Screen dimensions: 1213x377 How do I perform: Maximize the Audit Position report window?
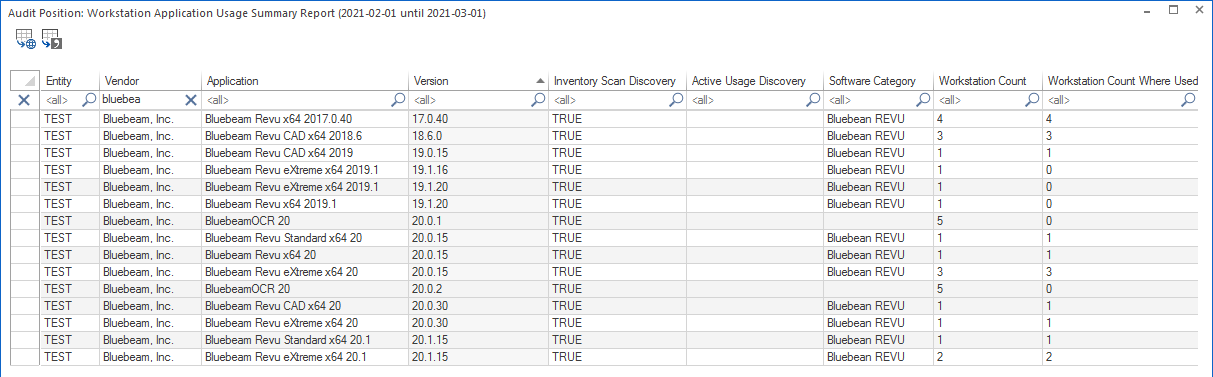tap(1174, 9)
